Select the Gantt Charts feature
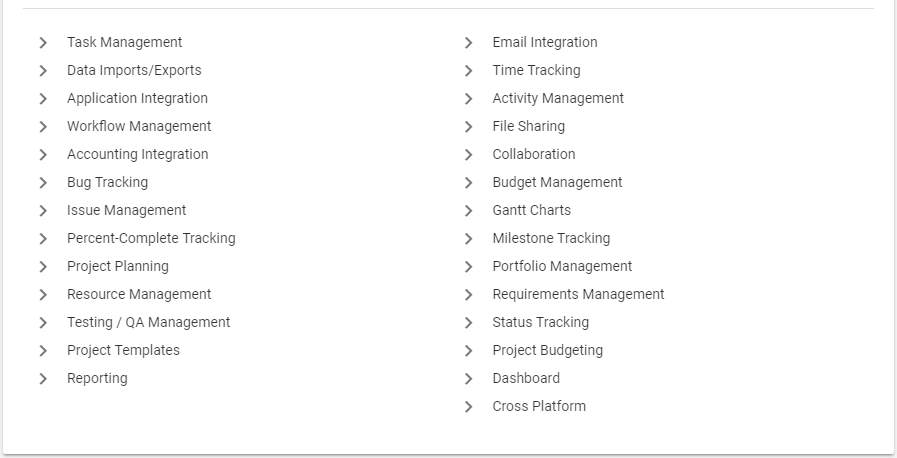The height and width of the screenshot is (458, 897). (x=531, y=210)
